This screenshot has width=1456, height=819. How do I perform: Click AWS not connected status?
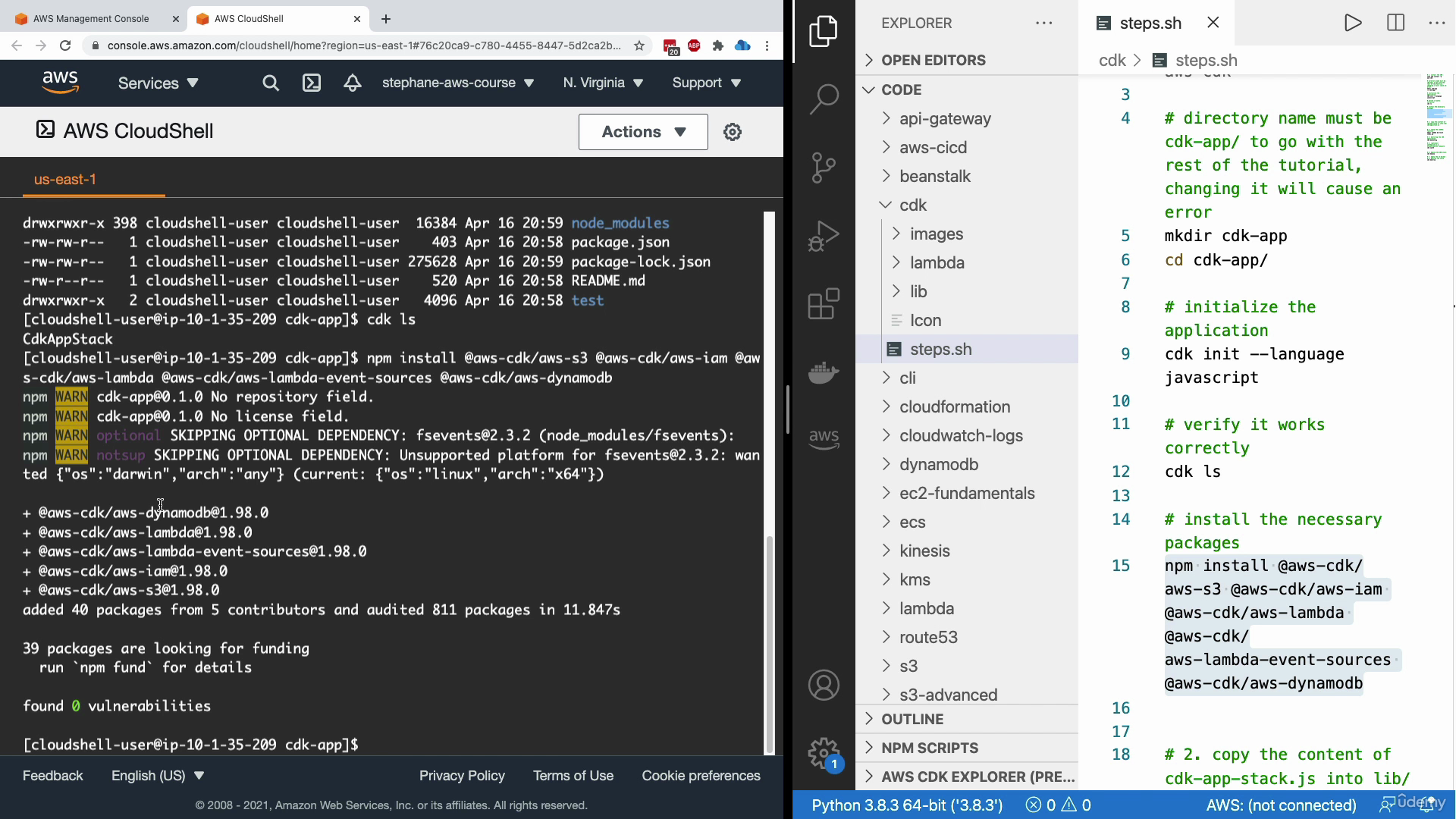(1281, 805)
